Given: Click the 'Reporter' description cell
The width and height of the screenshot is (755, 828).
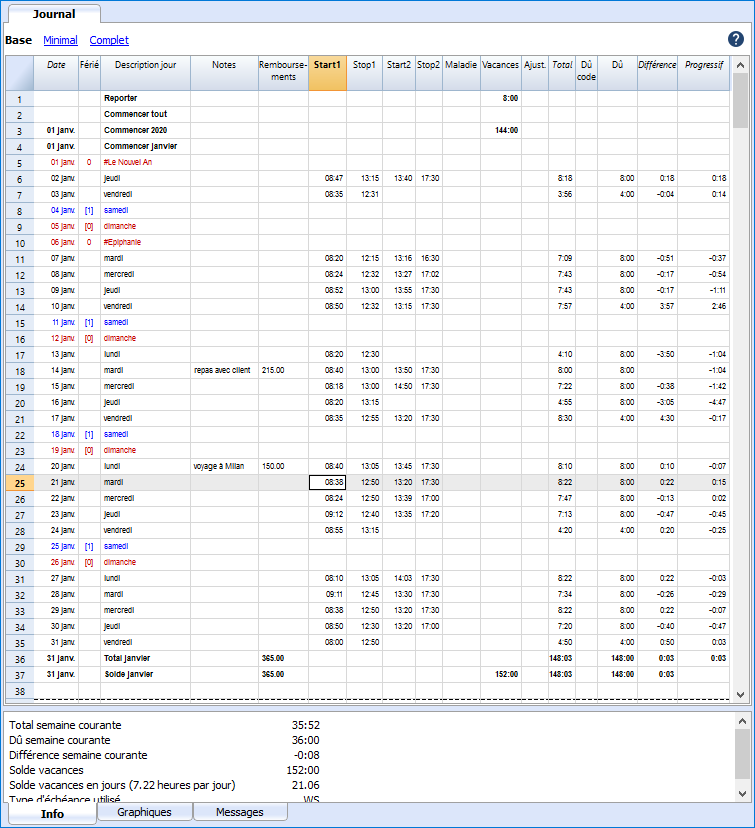Looking at the screenshot, I should (x=145, y=98).
